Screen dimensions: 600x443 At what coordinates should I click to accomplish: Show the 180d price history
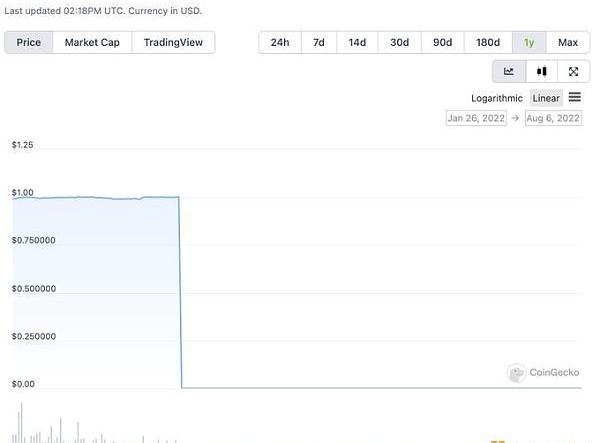pos(488,42)
